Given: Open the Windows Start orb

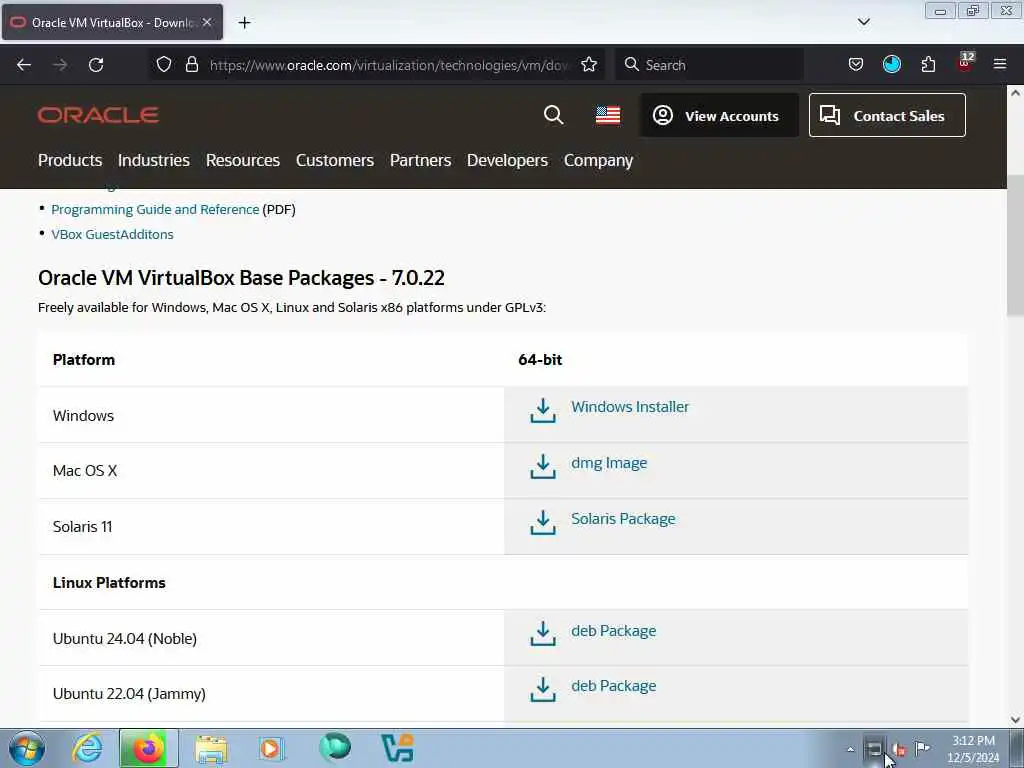Looking at the screenshot, I should tap(27, 748).
